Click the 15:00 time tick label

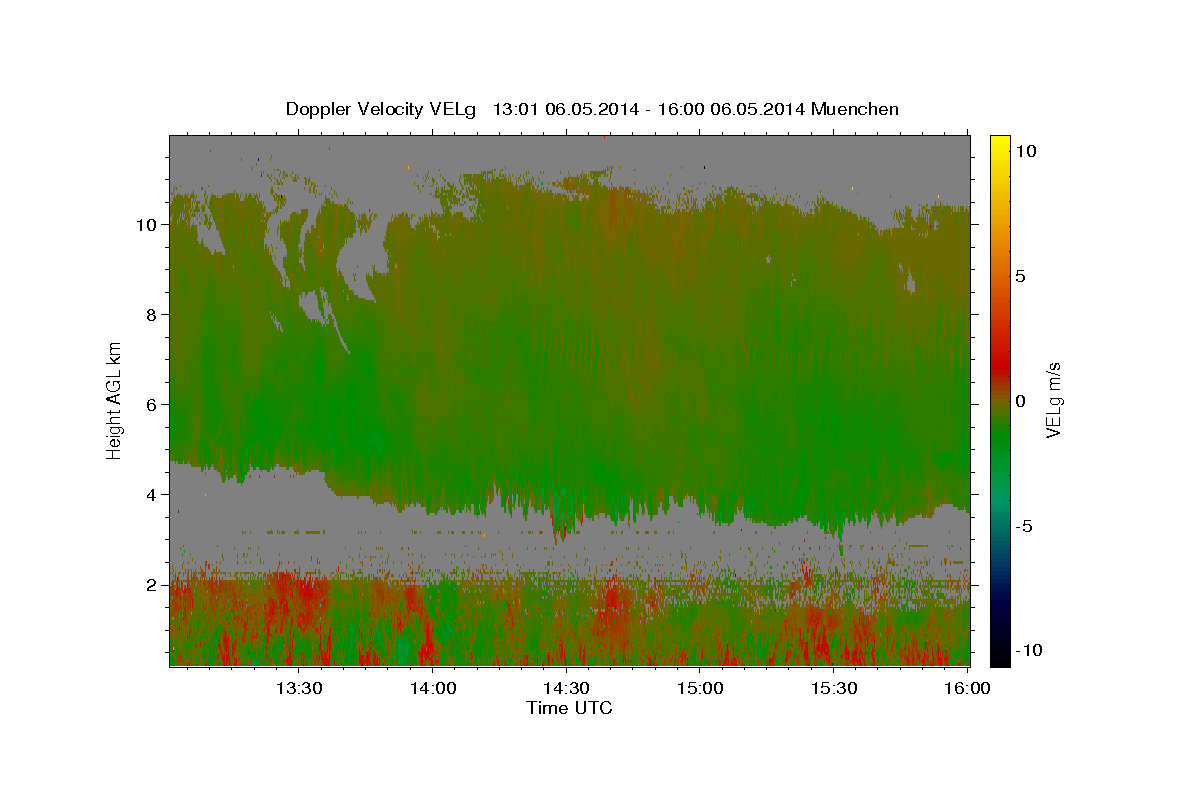click(700, 688)
